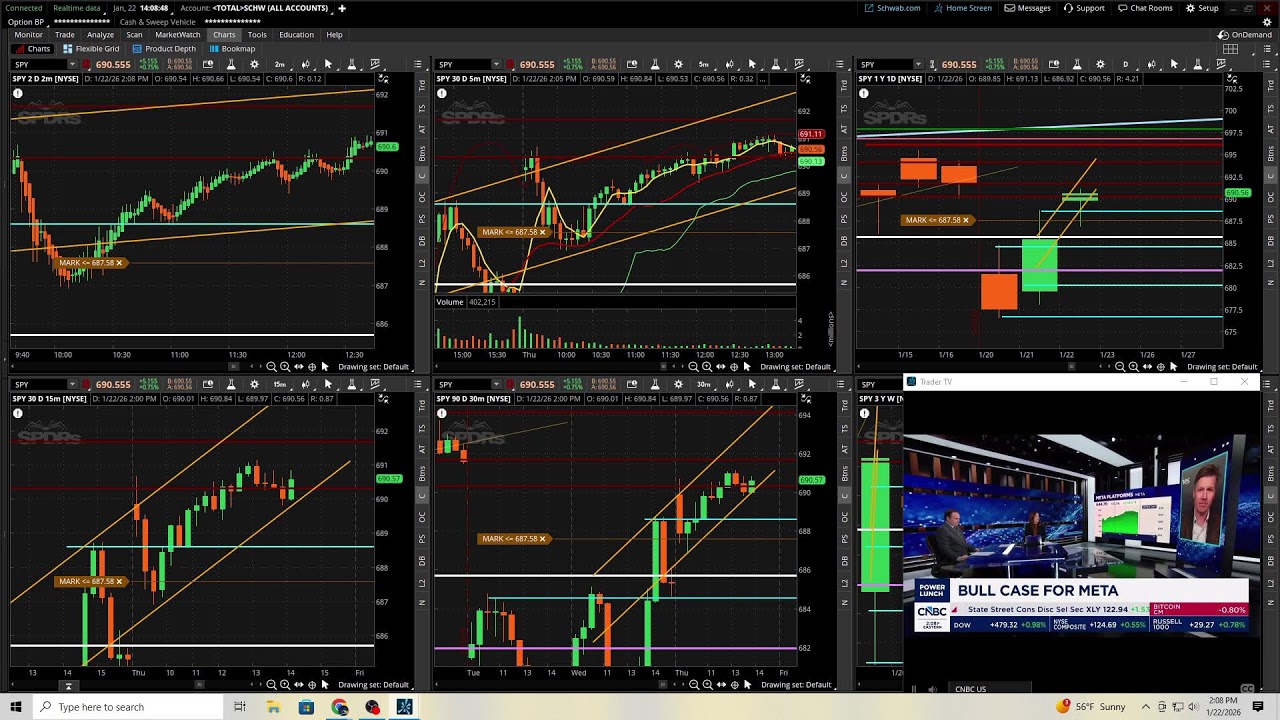Go to the Analyze tab

click(x=100, y=35)
